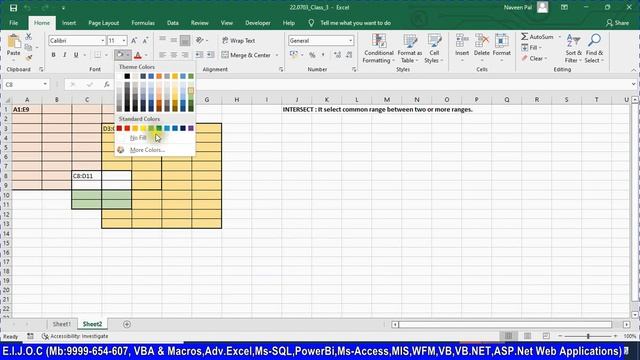This screenshot has width=640, height=360.
Task: Click the Share button
Action: coord(618,23)
